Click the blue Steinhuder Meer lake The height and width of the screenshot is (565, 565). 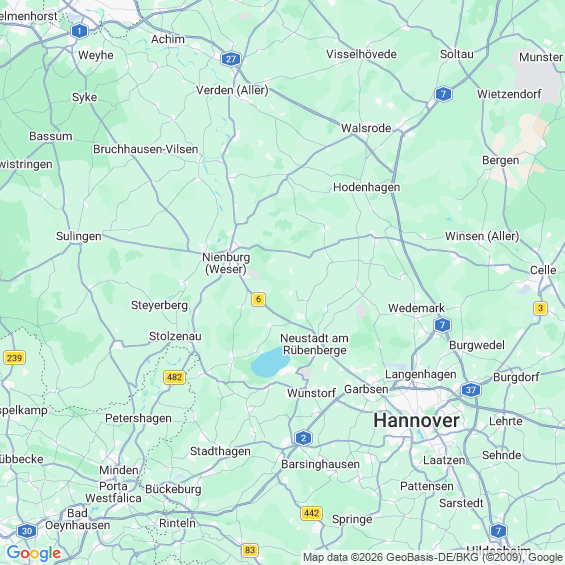(270, 362)
